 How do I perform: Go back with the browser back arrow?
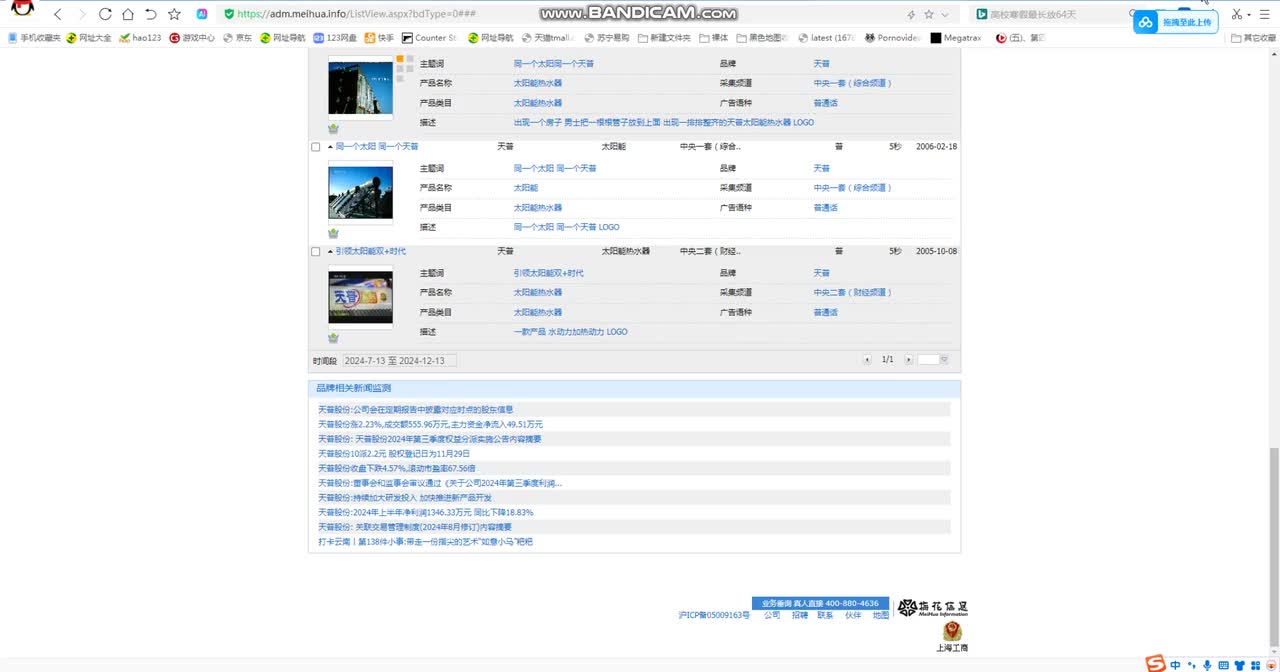(x=57, y=14)
